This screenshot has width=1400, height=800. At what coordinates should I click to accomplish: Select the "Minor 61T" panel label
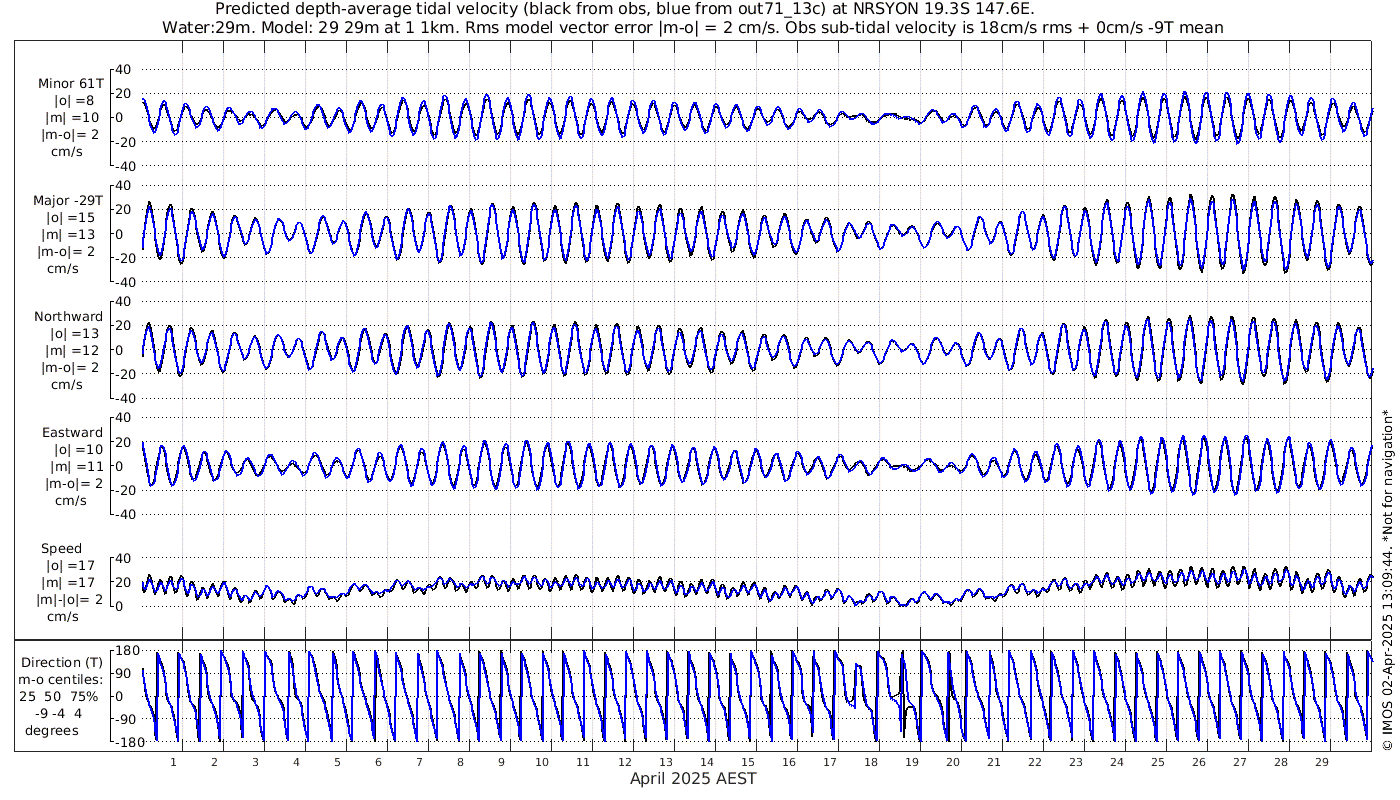tap(70, 83)
